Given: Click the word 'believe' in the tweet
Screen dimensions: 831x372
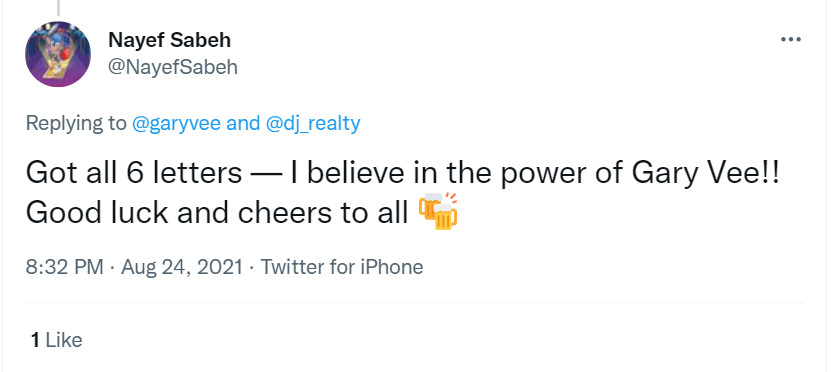Looking at the screenshot, I should point(369,174).
